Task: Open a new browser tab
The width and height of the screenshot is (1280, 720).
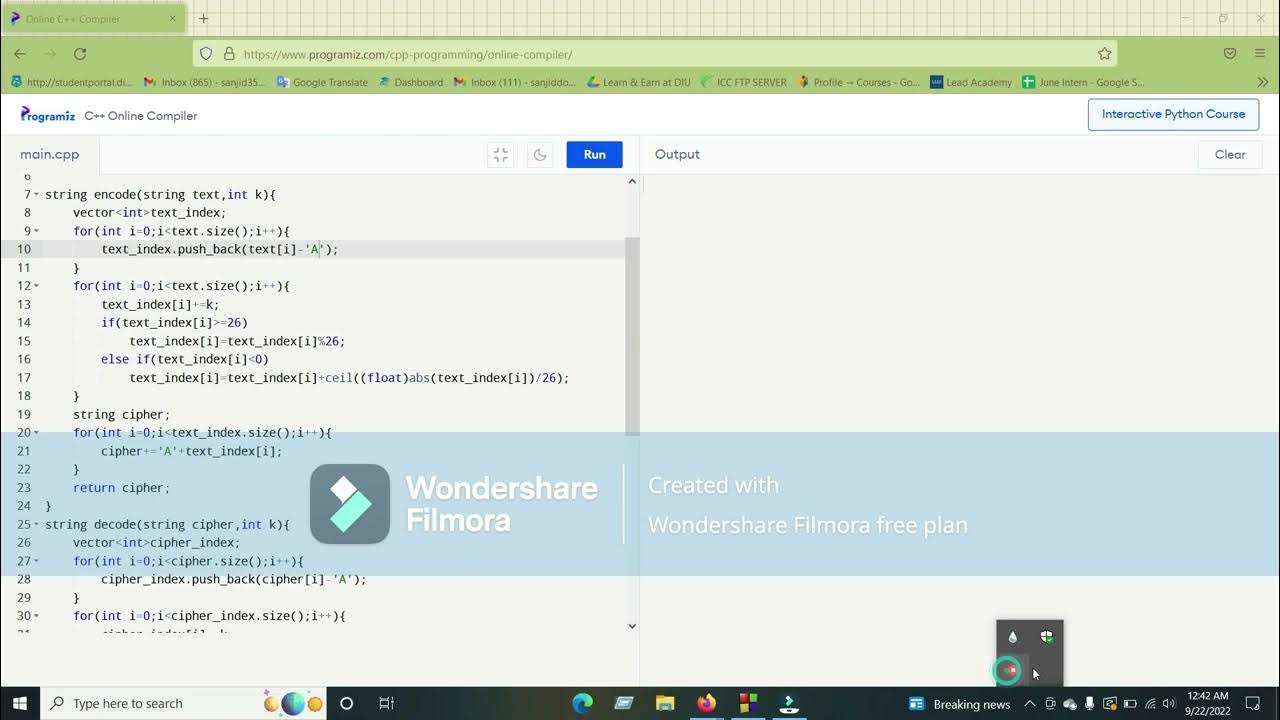Action: (204, 18)
